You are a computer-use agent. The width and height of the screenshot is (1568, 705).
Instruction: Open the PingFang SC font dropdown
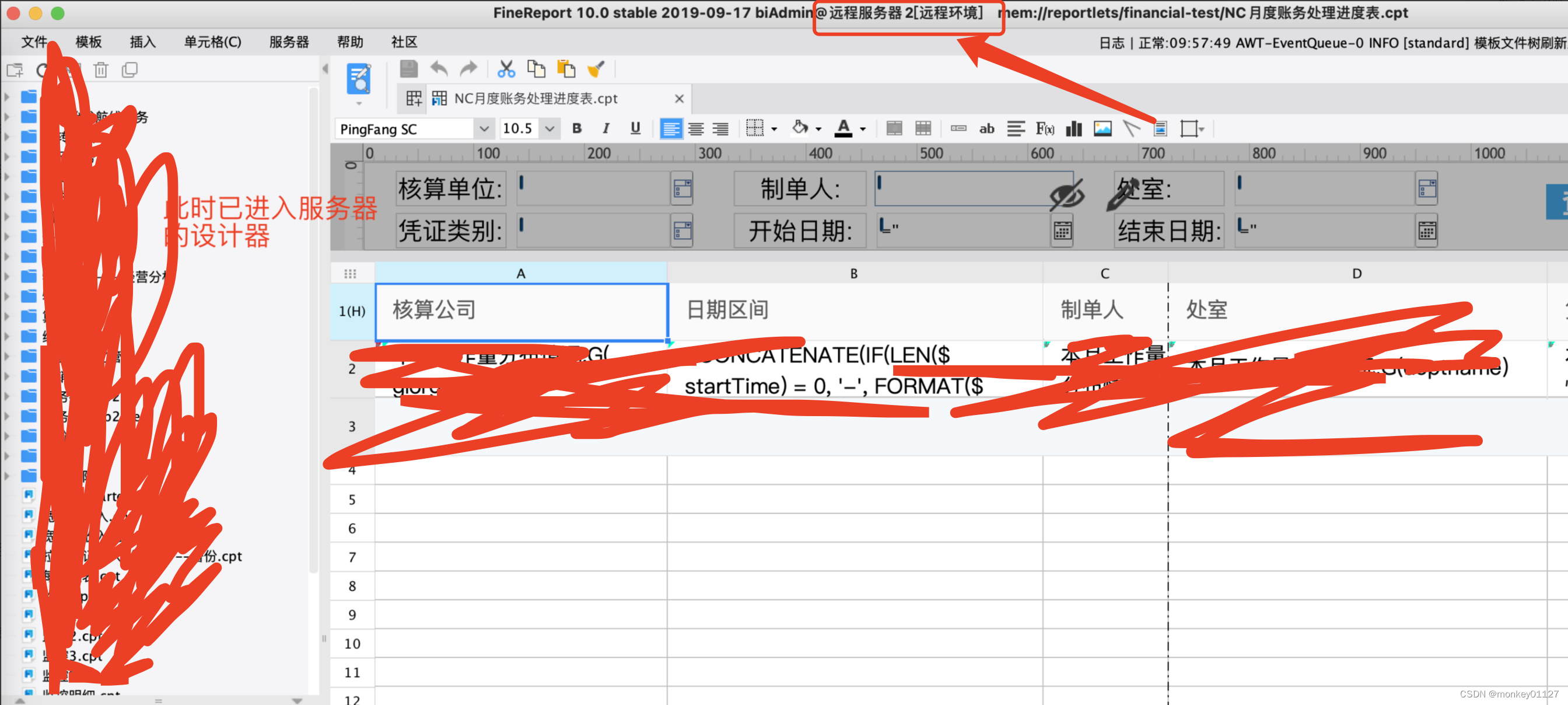484,128
